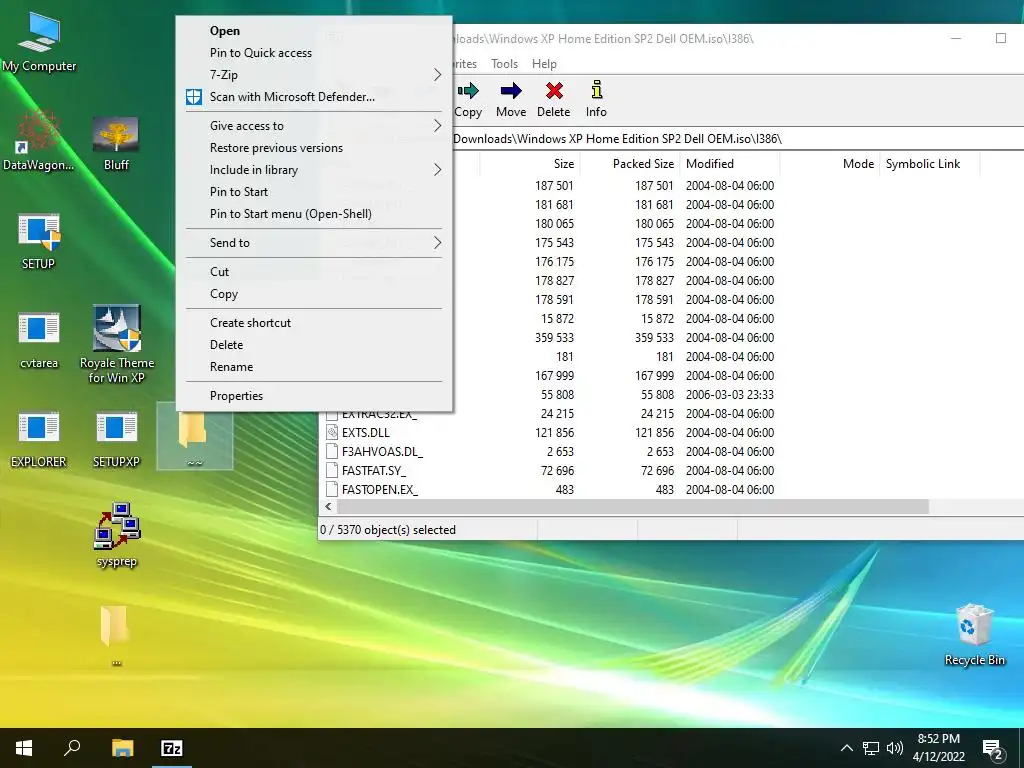
Task: Choose Restore previous versions
Action: pyautogui.click(x=314, y=148)
